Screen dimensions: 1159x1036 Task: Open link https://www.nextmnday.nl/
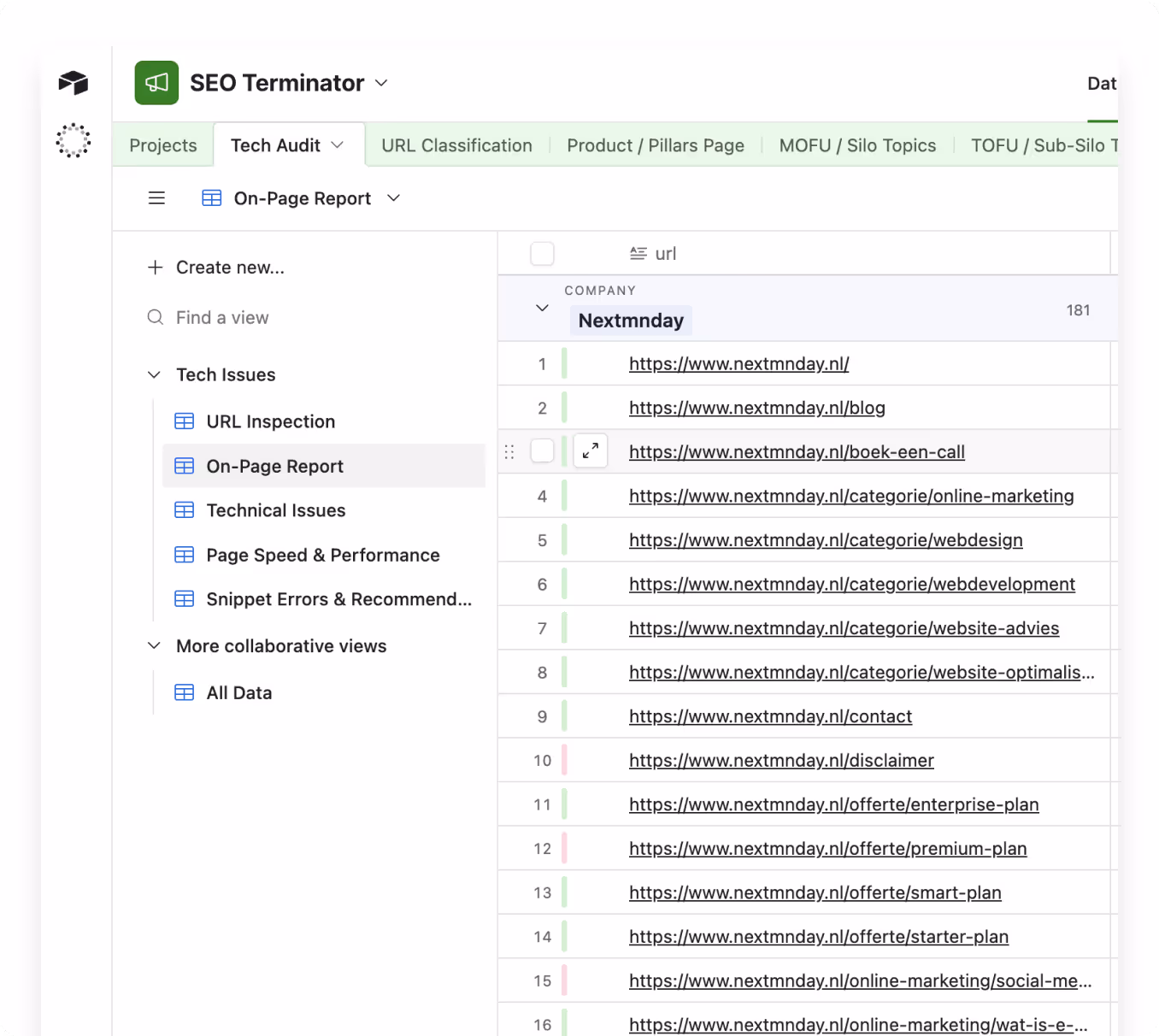click(x=739, y=363)
